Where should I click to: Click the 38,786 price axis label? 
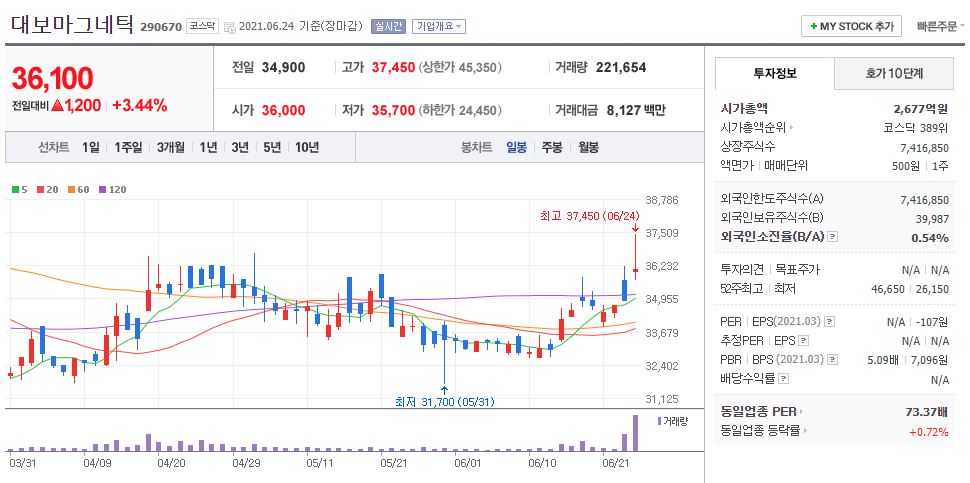pyautogui.click(x=661, y=200)
